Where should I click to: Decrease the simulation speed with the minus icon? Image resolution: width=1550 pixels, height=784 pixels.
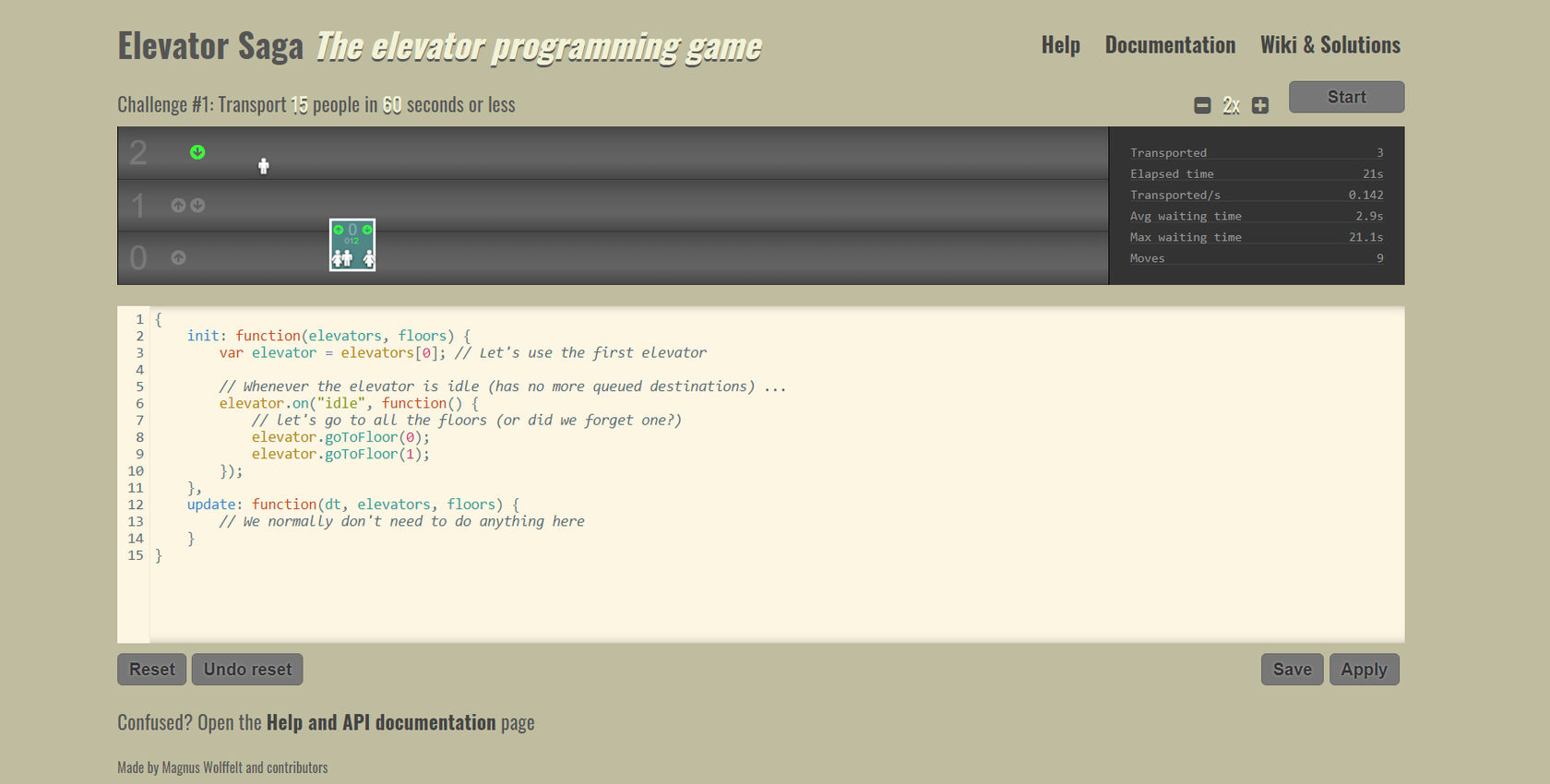tap(1202, 105)
